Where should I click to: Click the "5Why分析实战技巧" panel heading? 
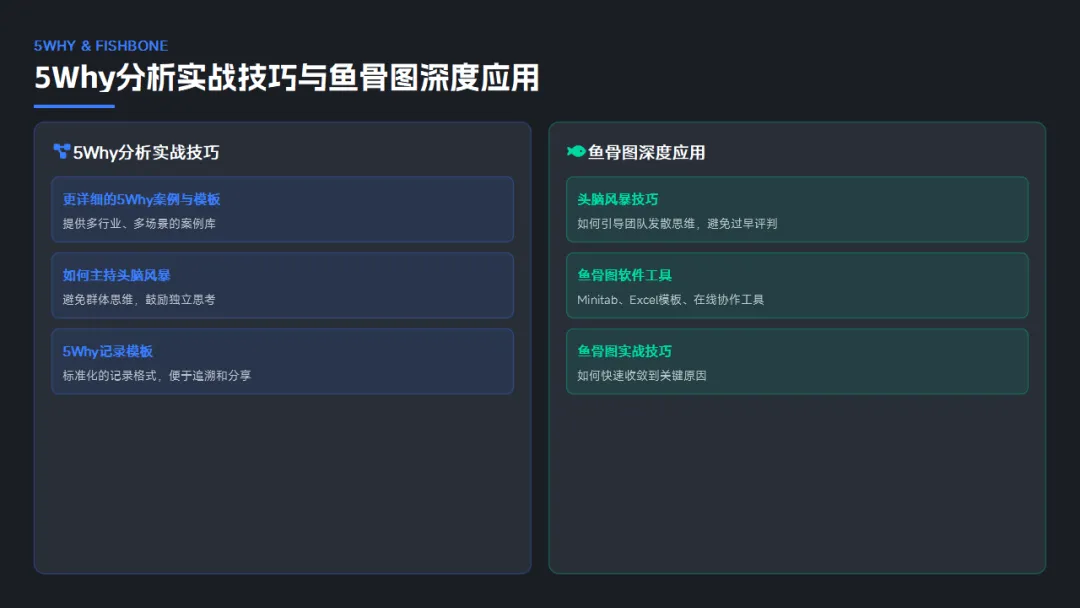(x=146, y=153)
